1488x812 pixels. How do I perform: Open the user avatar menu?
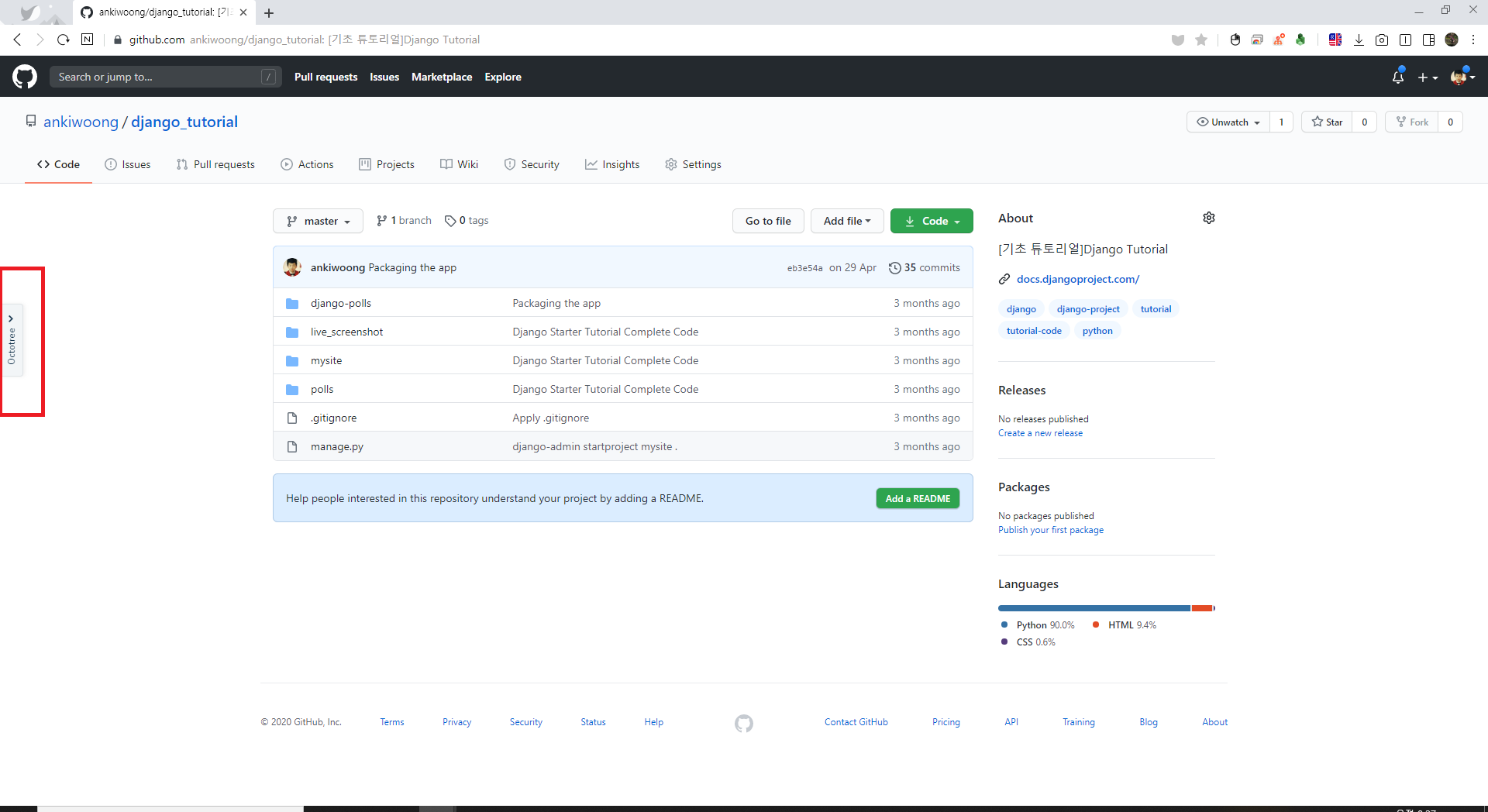click(x=1462, y=77)
